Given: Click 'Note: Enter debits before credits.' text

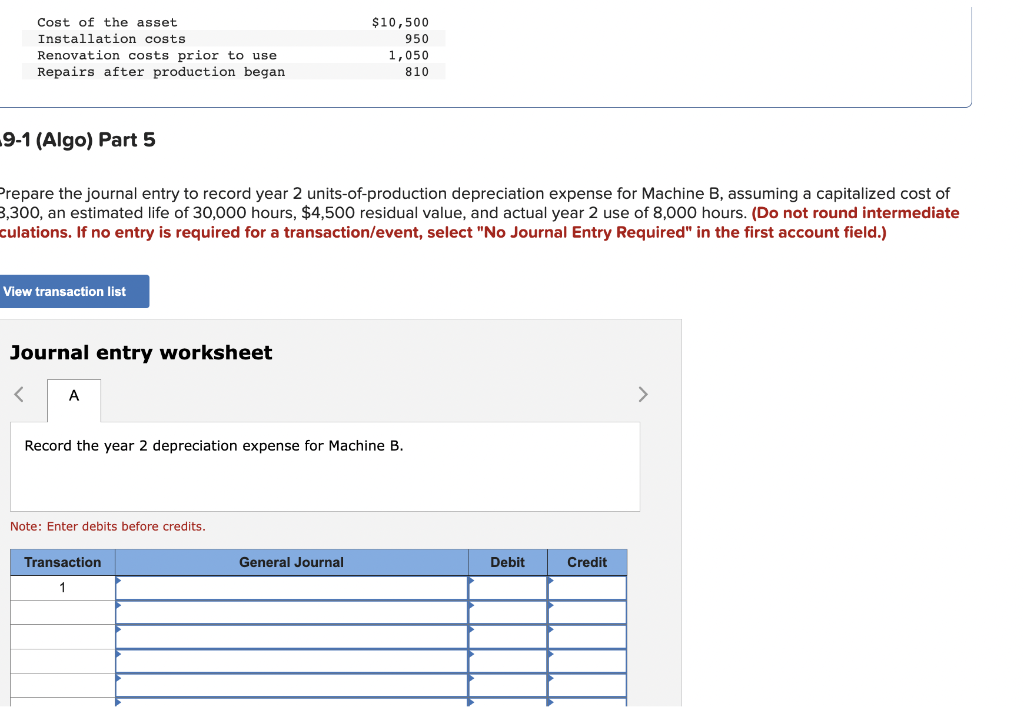Looking at the screenshot, I should (108, 526).
